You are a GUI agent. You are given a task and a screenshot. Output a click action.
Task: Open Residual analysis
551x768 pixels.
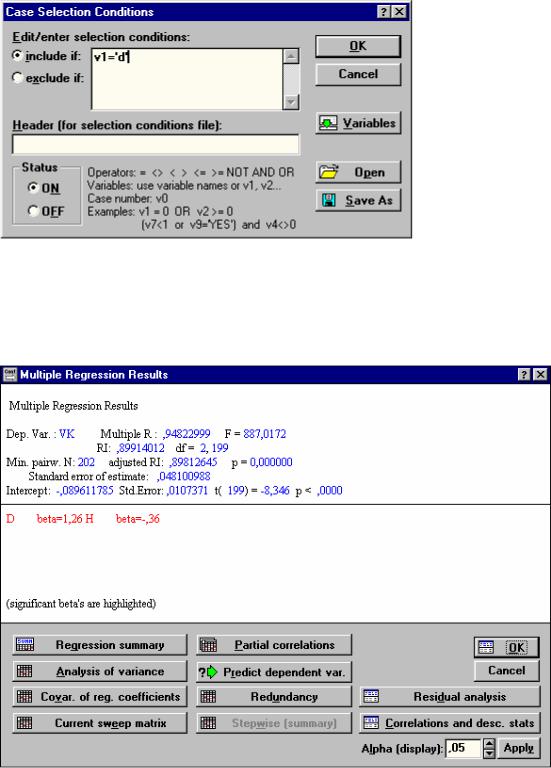point(450,697)
